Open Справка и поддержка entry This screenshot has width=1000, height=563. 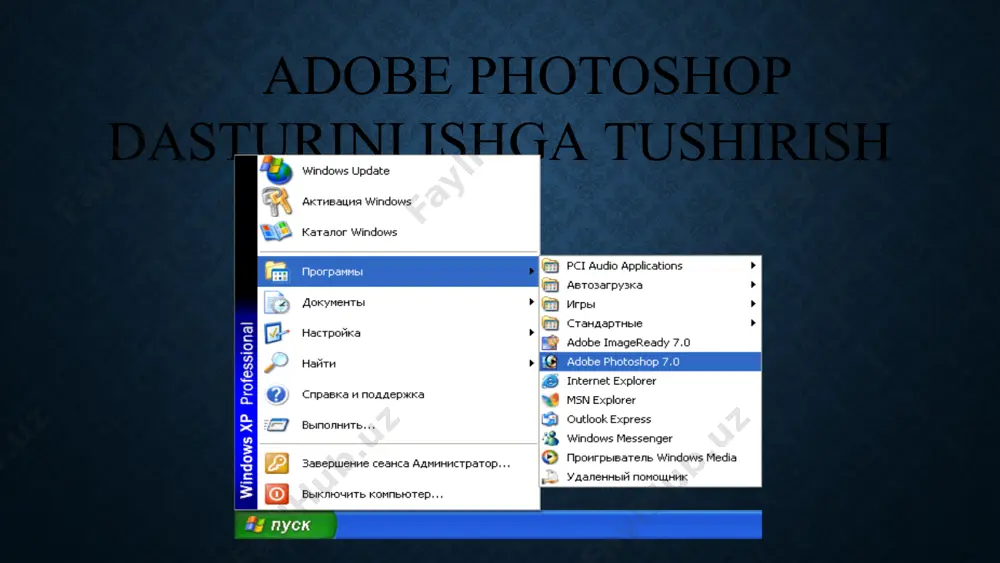click(399, 394)
